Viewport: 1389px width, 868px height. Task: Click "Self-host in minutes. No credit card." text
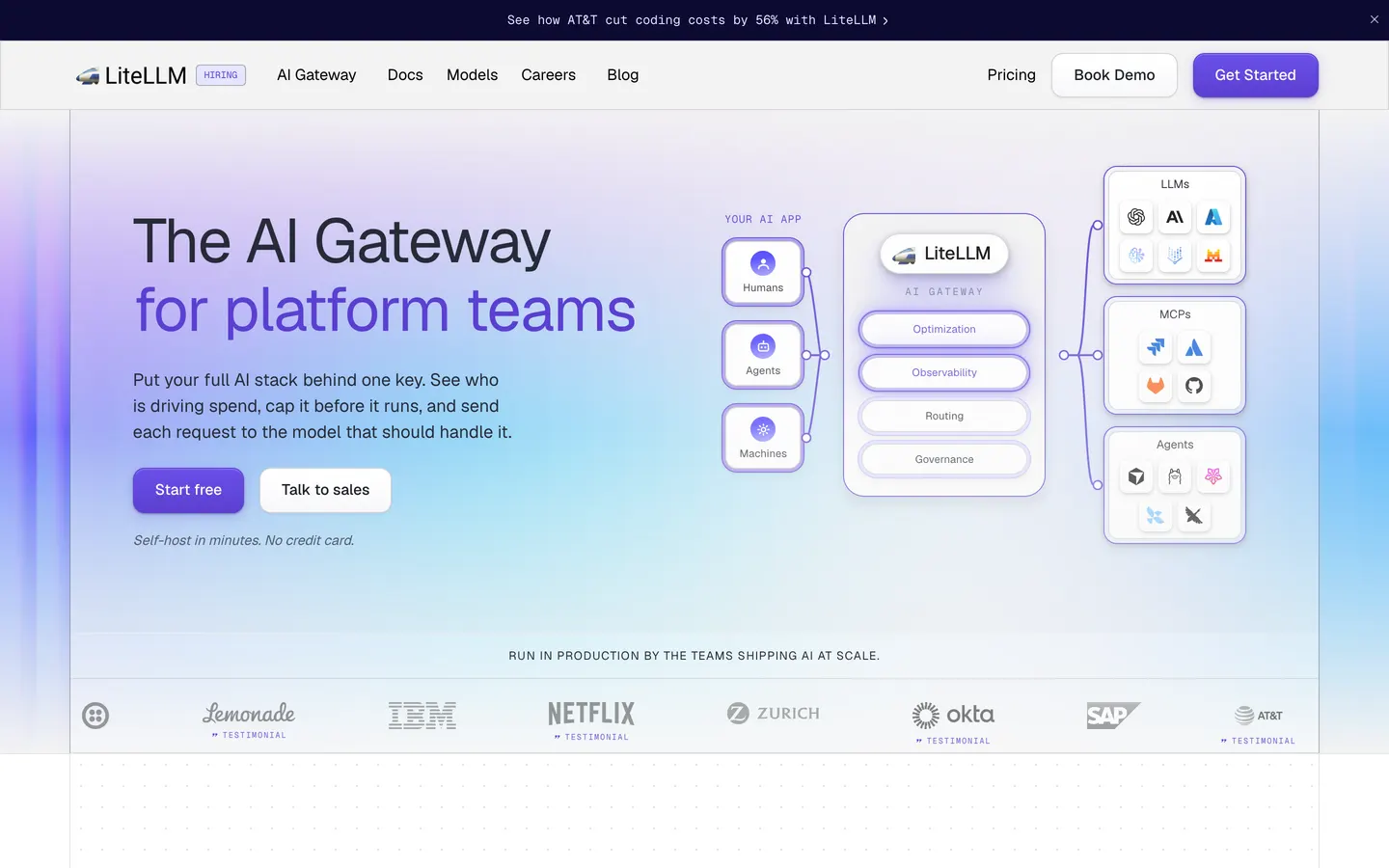[x=244, y=540]
